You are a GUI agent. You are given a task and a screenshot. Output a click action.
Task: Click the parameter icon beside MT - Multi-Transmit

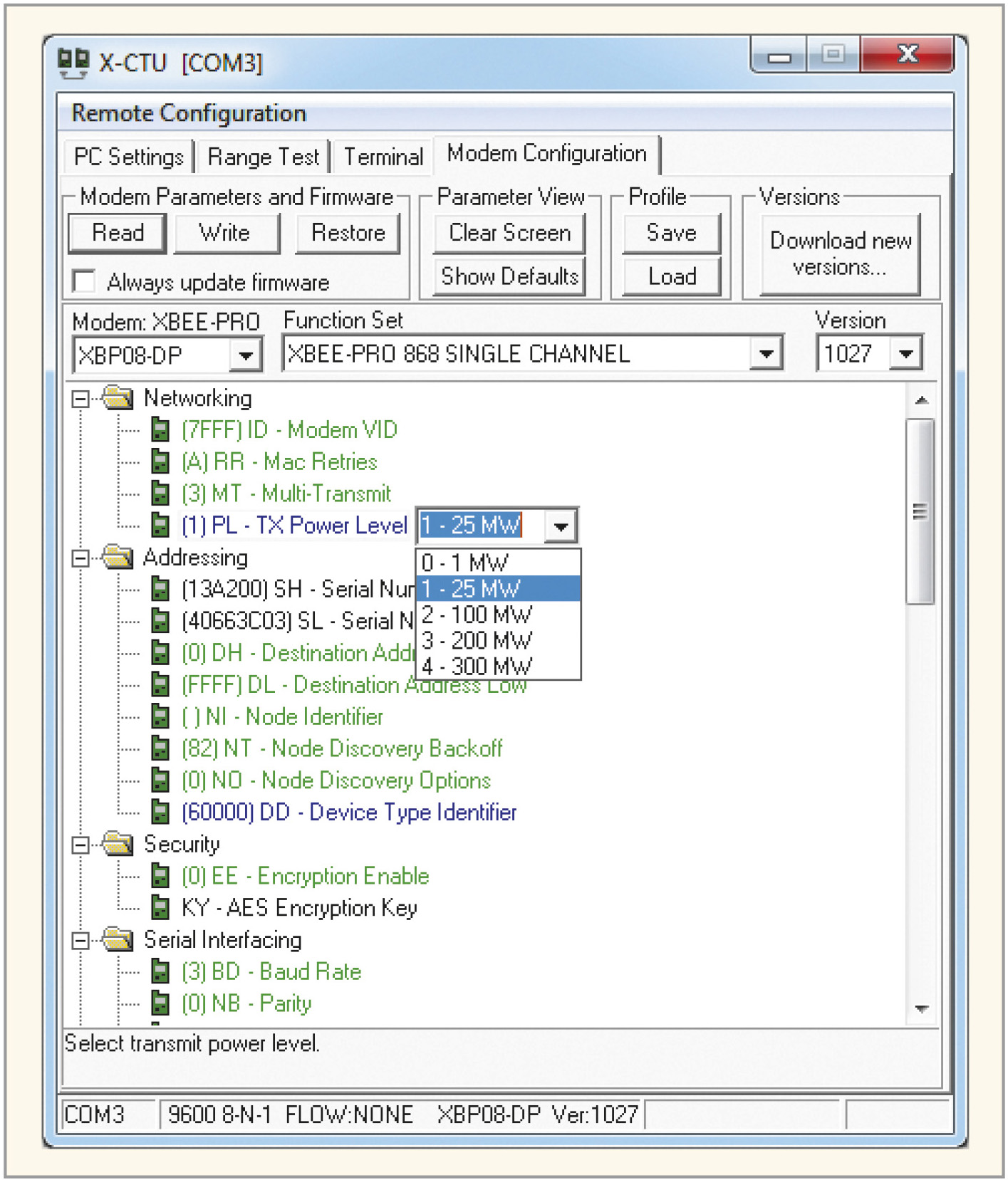click(x=161, y=494)
